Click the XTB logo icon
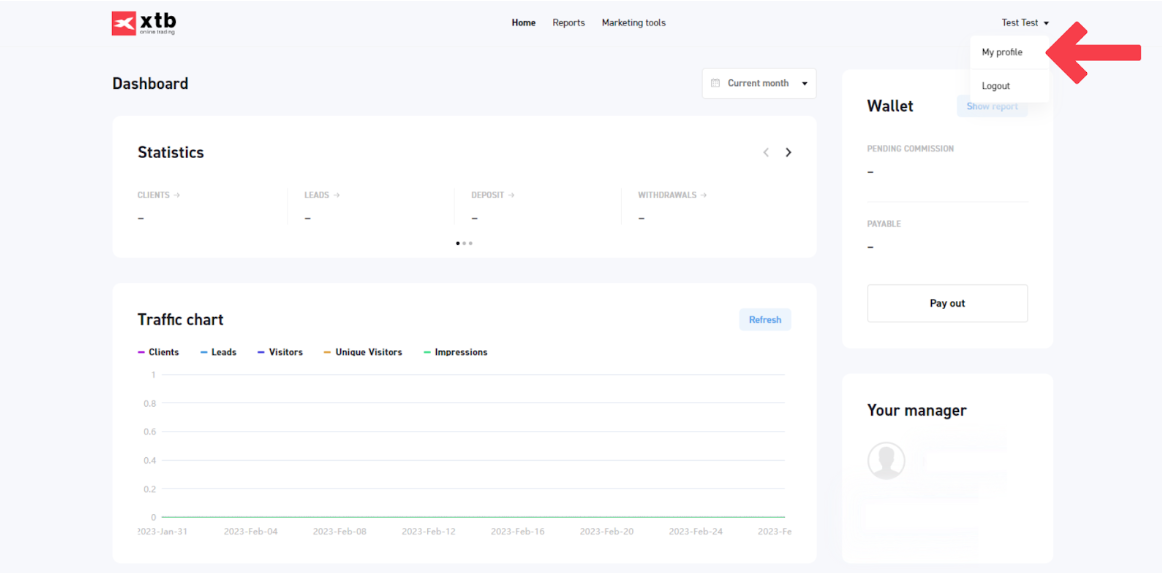Viewport: 1162px width, 573px height. (x=124, y=23)
